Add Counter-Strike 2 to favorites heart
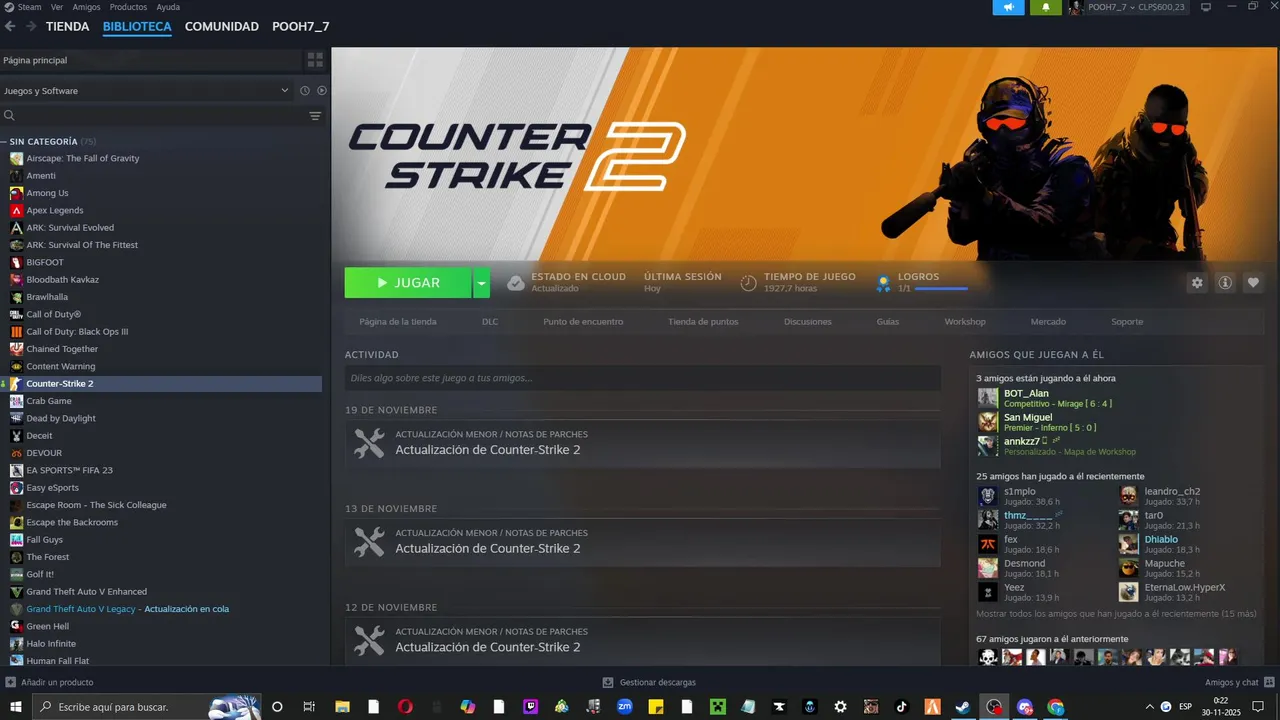 [1253, 283]
